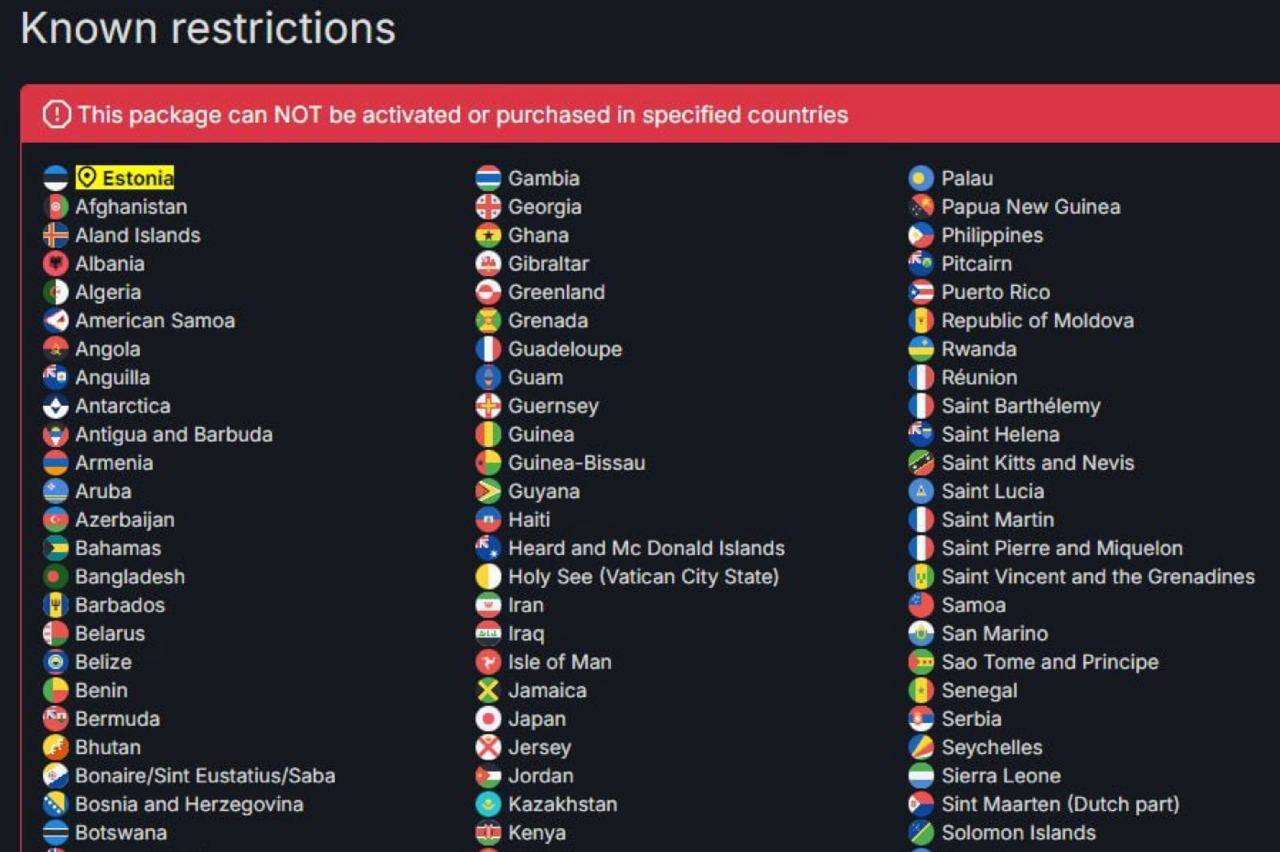
Task: Click the Jamaica flag icon
Action: (488, 690)
